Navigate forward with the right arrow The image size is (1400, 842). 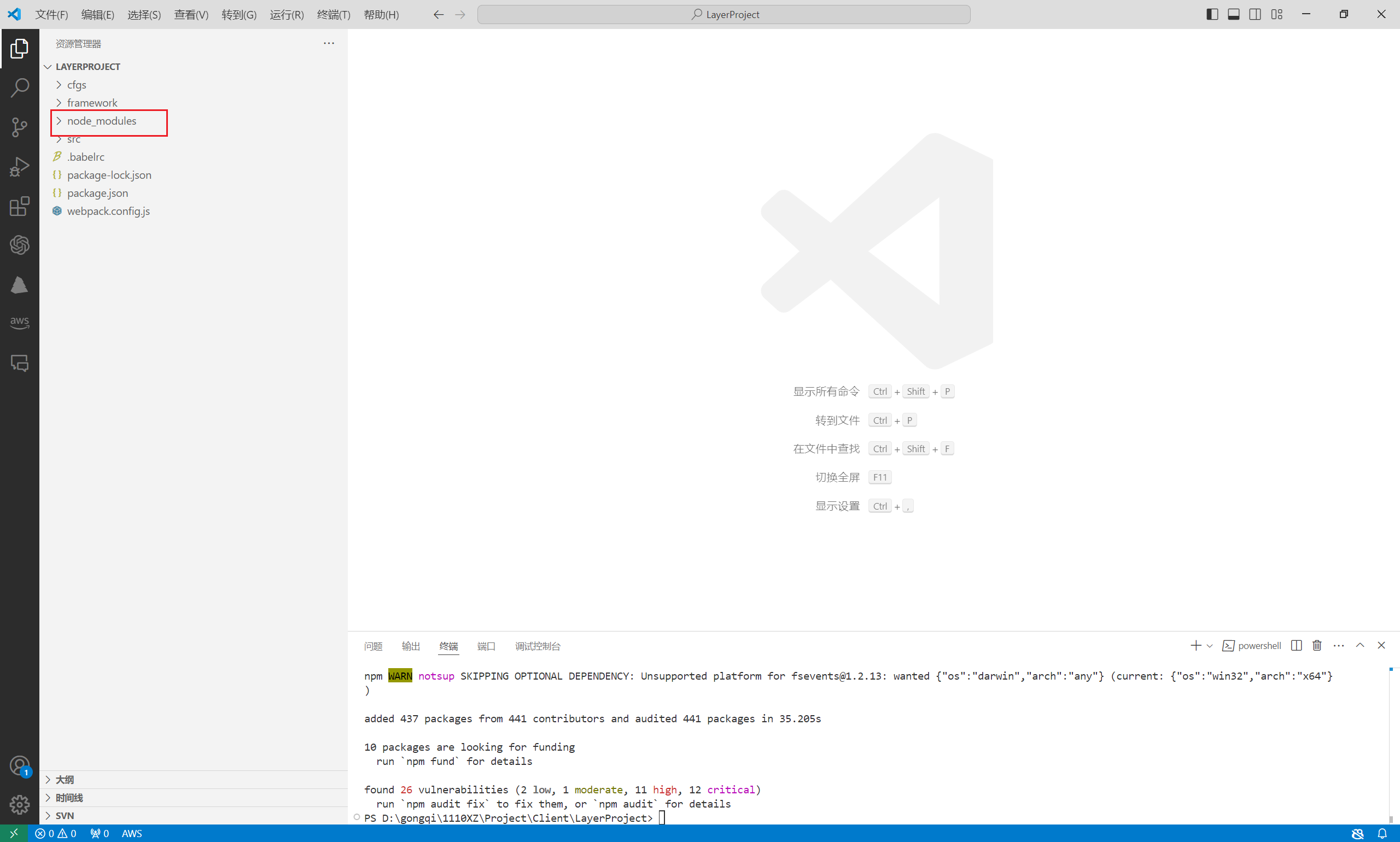pyautogui.click(x=460, y=14)
